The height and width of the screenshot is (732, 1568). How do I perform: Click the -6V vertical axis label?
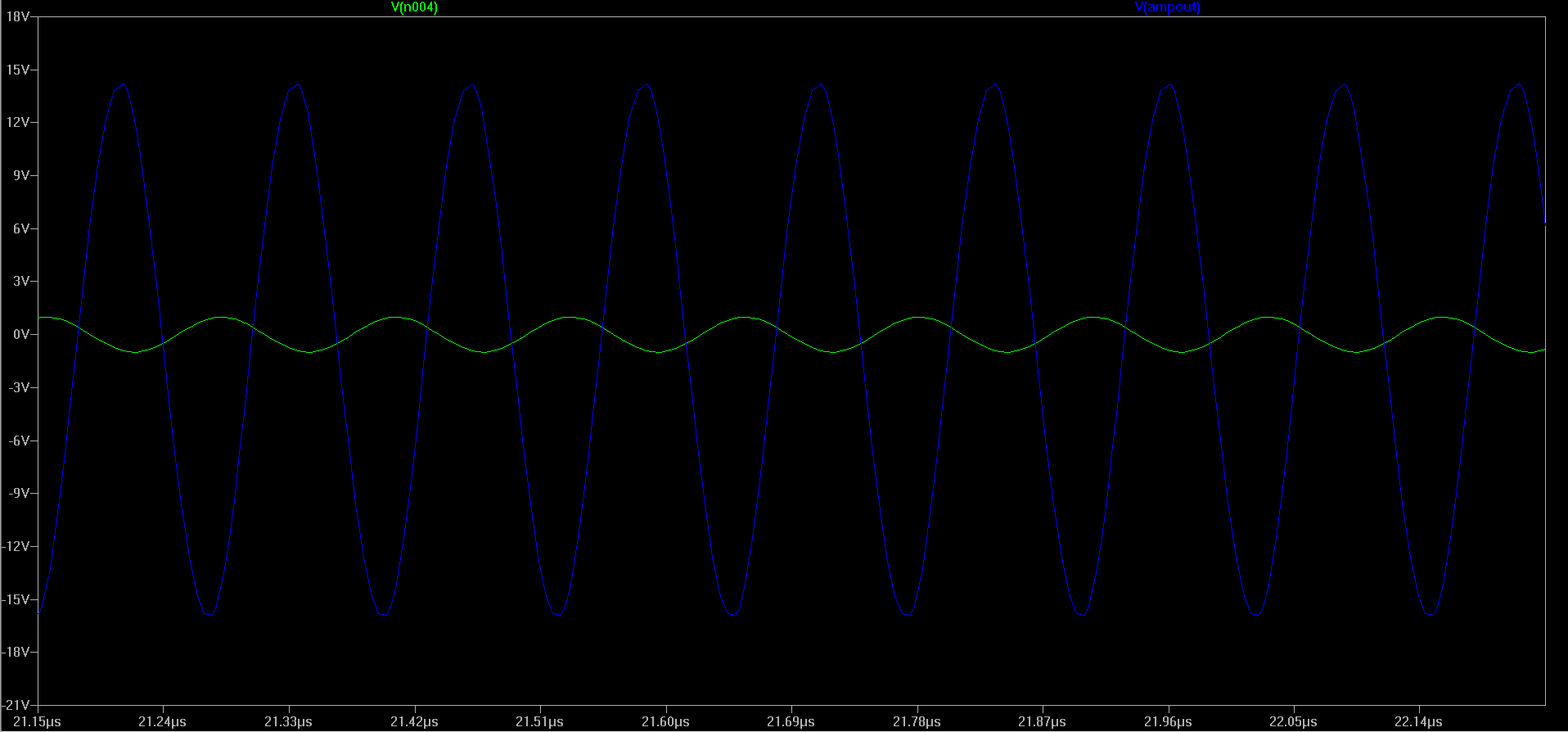pos(19,441)
